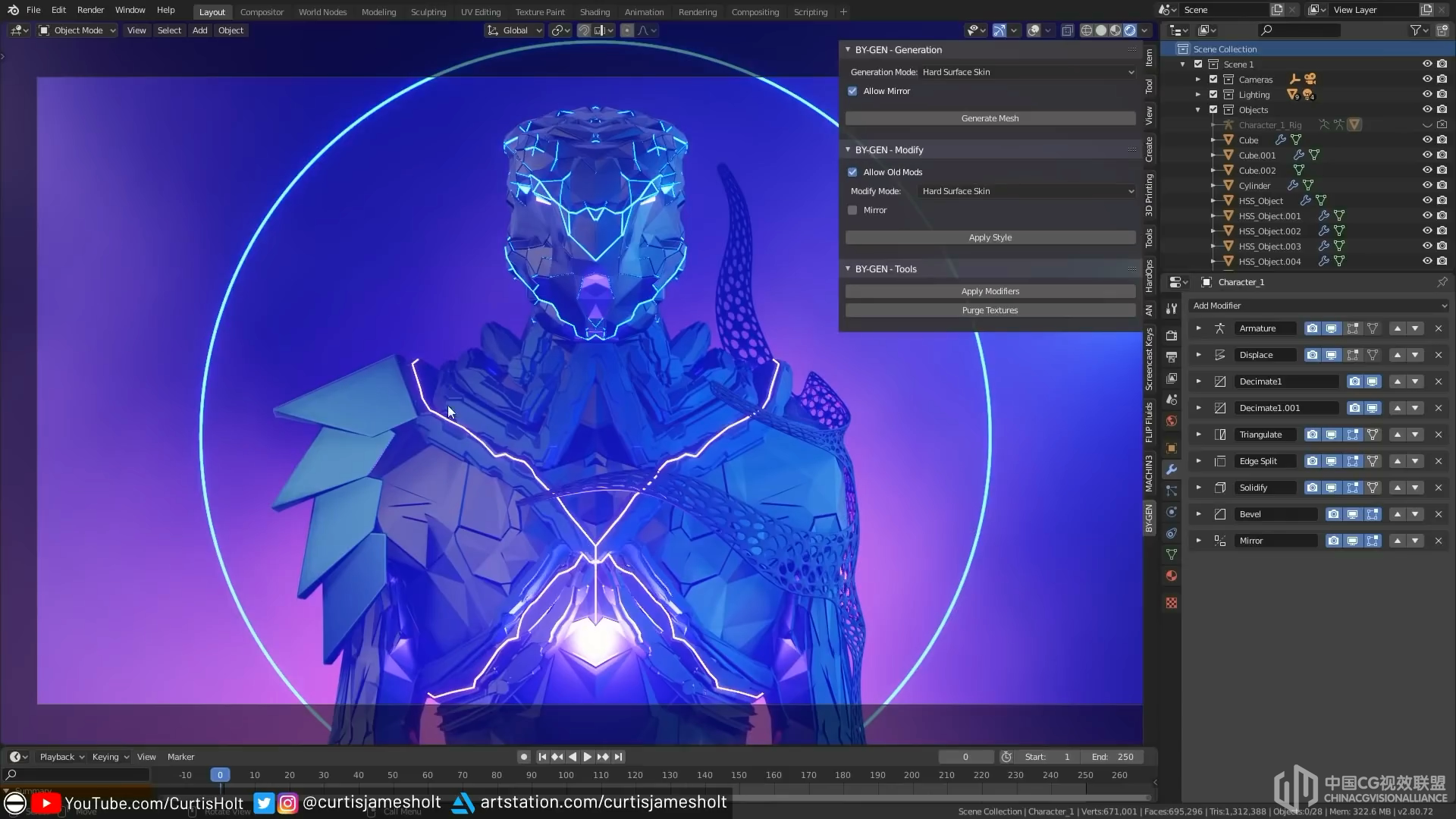This screenshot has width=1456, height=819.
Task: Move the Solidify modifier down
Action: [x=1415, y=488]
